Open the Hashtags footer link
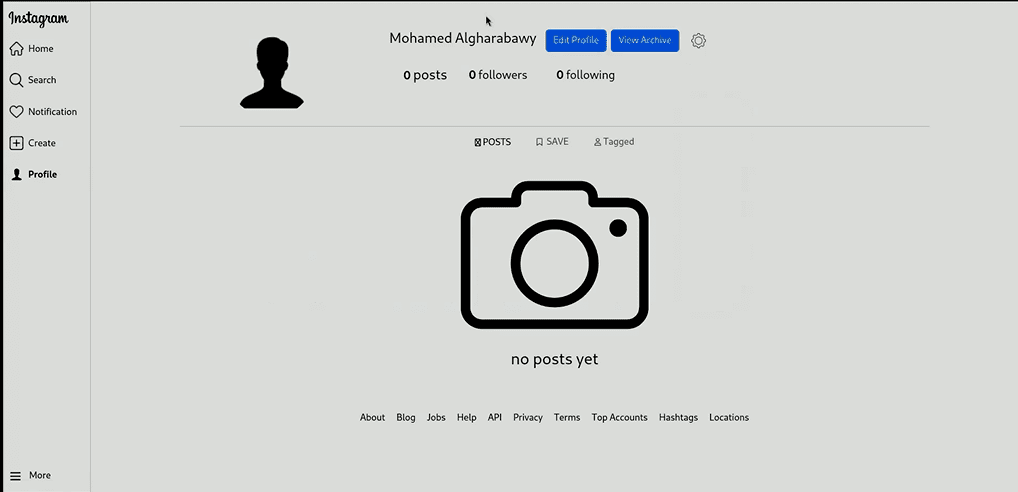This screenshot has width=1018, height=492. tap(678, 417)
